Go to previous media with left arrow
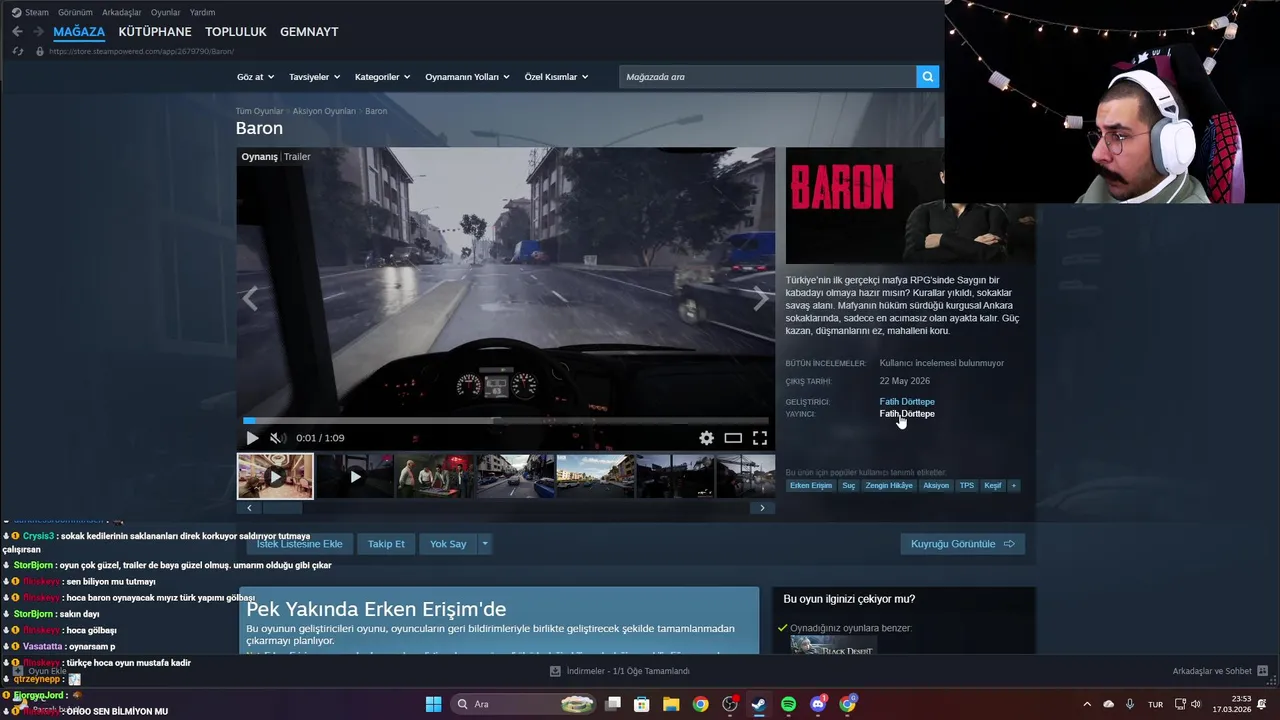The height and width of the screenshot is (720, 1280). point(250,298)
